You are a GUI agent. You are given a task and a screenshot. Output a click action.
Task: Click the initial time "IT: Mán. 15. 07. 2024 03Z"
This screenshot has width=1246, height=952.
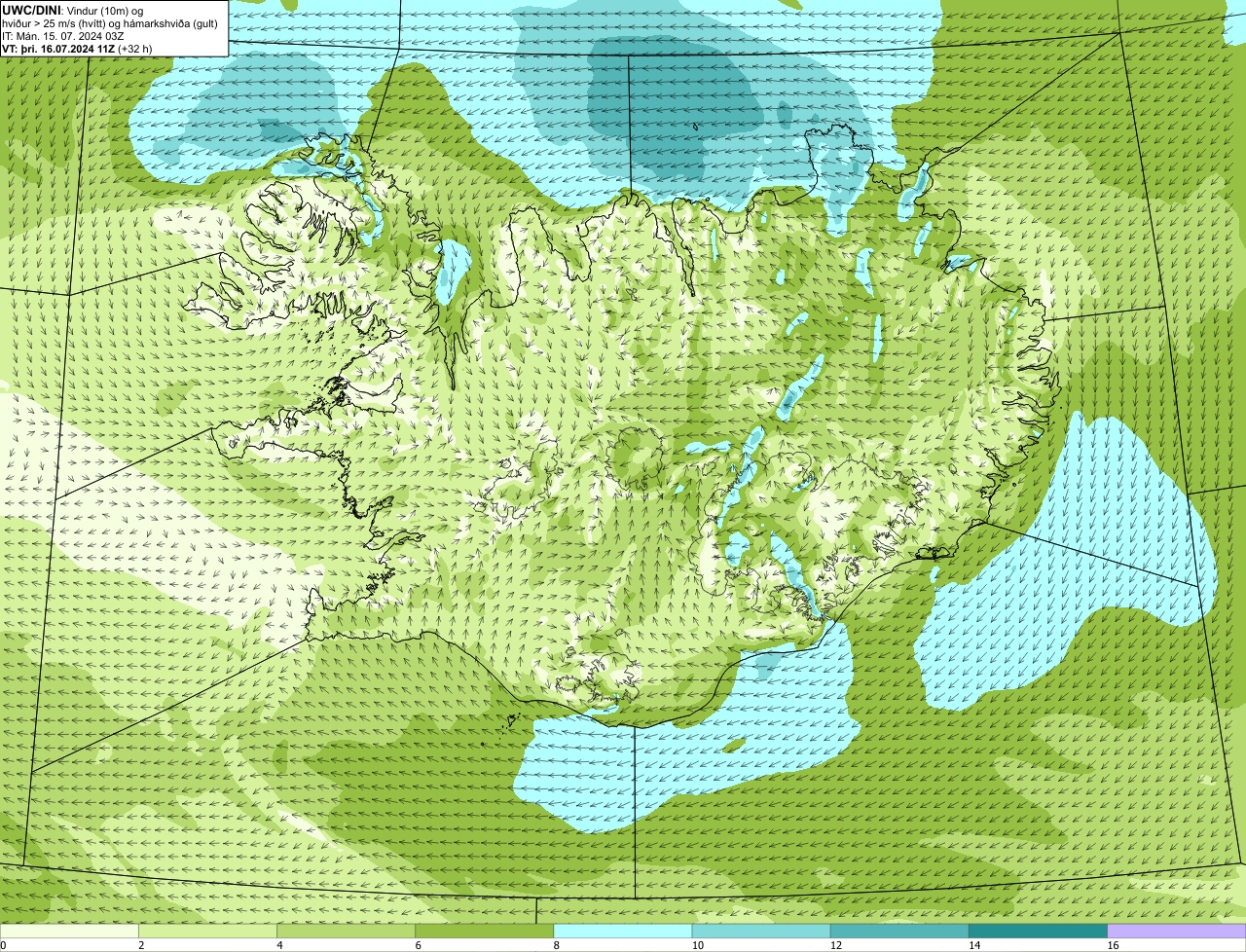pyautogui.click(x=63, y=35)
